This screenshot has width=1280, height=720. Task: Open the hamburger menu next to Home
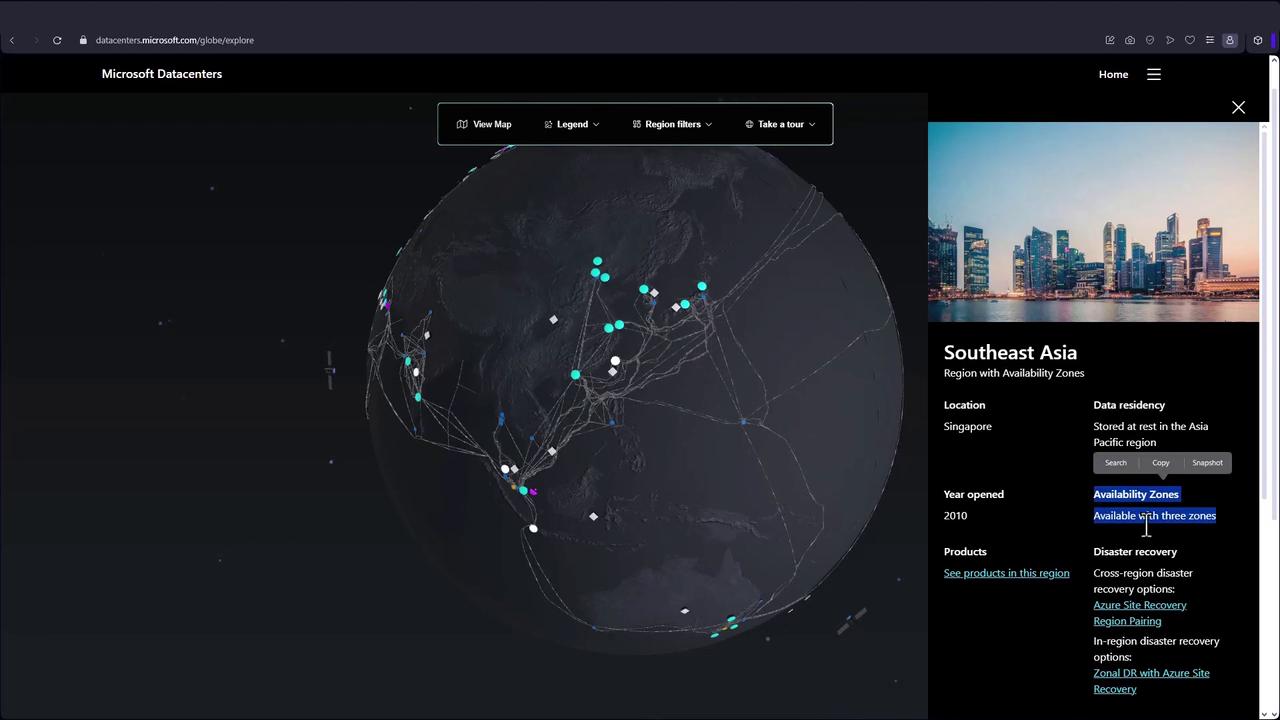(x=1154, y=74)
